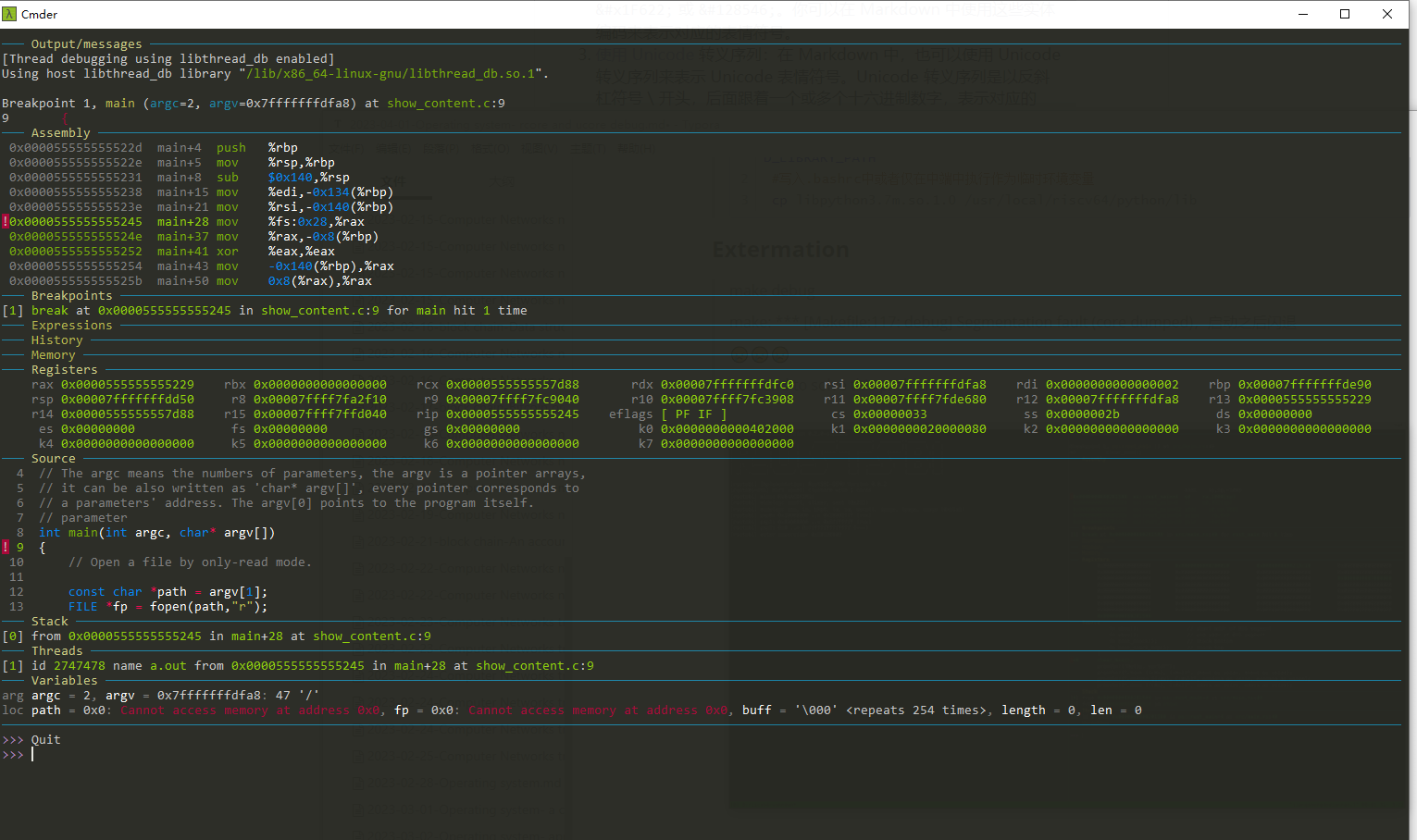This screenshot has height=840, width=1417.
Task: Click the Registers section header
Action: tap(64, 370)
